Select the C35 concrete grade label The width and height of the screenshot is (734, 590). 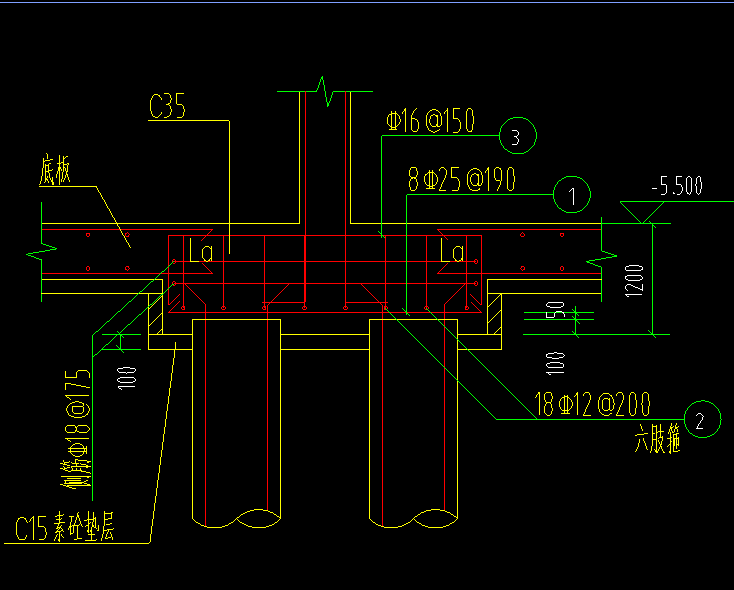[168, 106]
